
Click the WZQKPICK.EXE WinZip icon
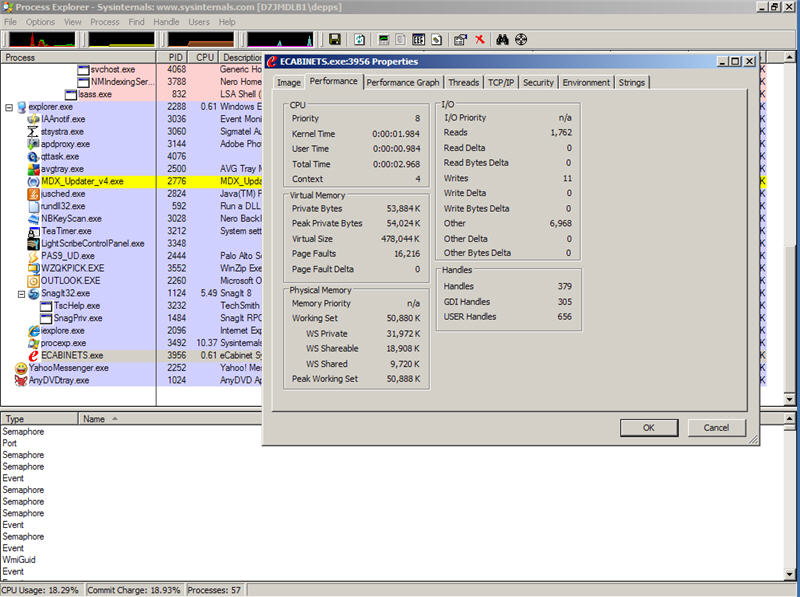pos(33,268)
